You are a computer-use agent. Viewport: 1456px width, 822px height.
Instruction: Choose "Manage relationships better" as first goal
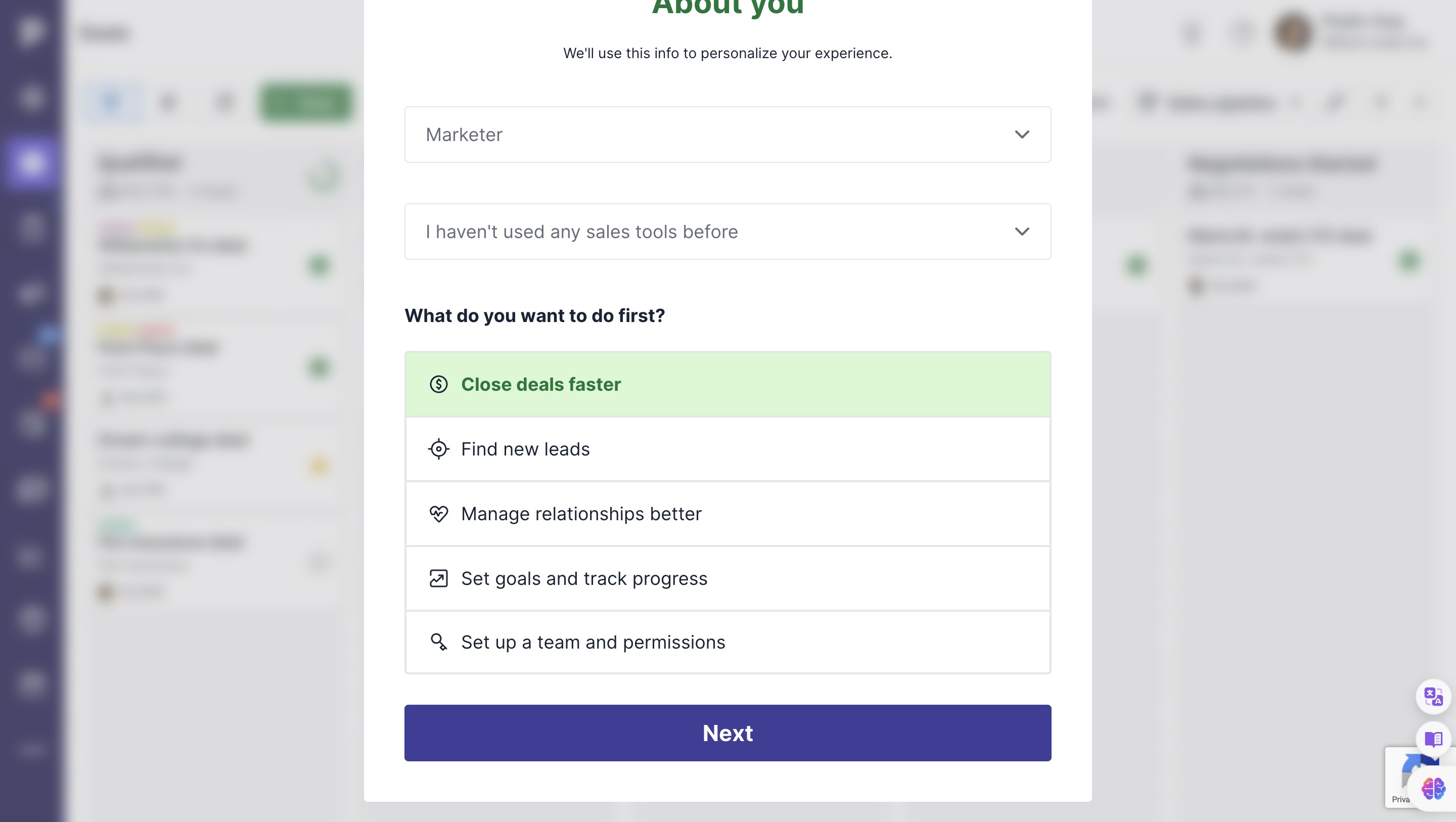[727, 514]
